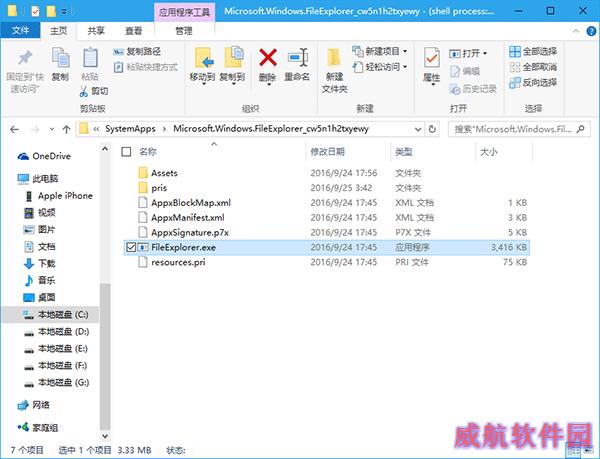Click the navigation pane scroll down arrow
The width and height of the screenshot is (600, 459).
tap(105, 436)
